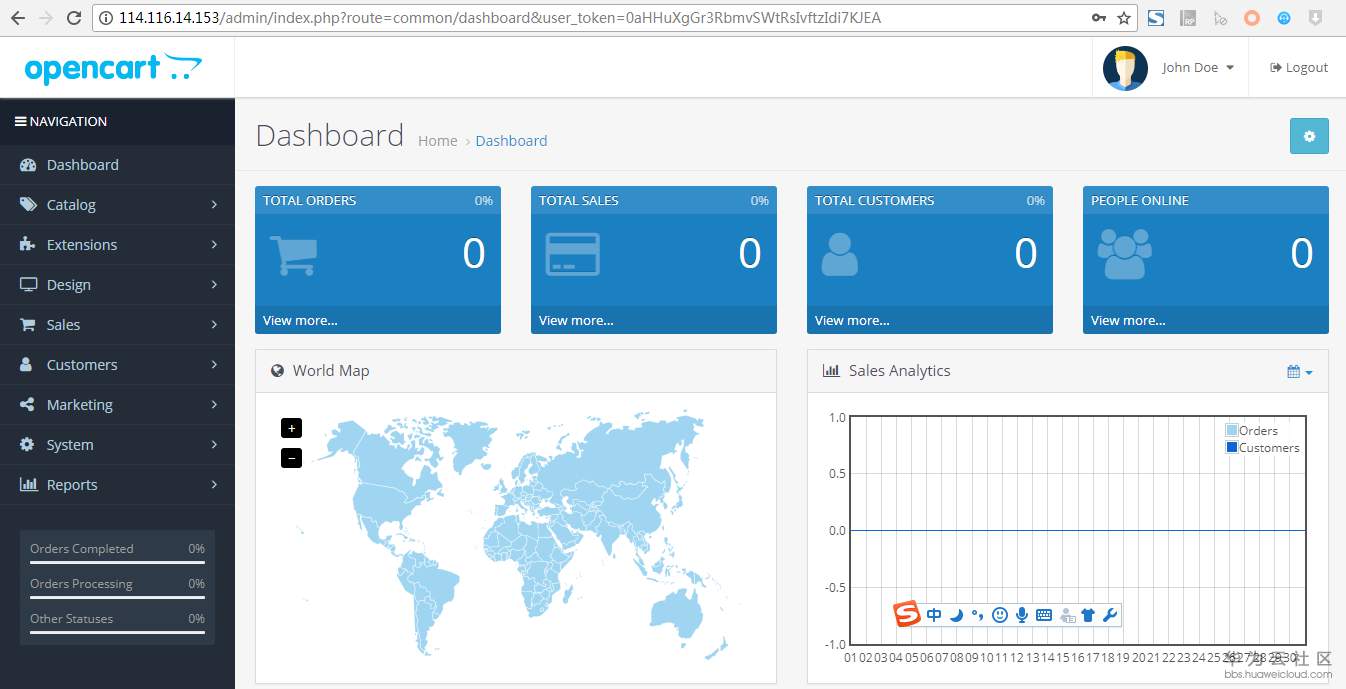View more under Total Customers
The height and width of the screenshot is (689, 1346).
[852, 320]
